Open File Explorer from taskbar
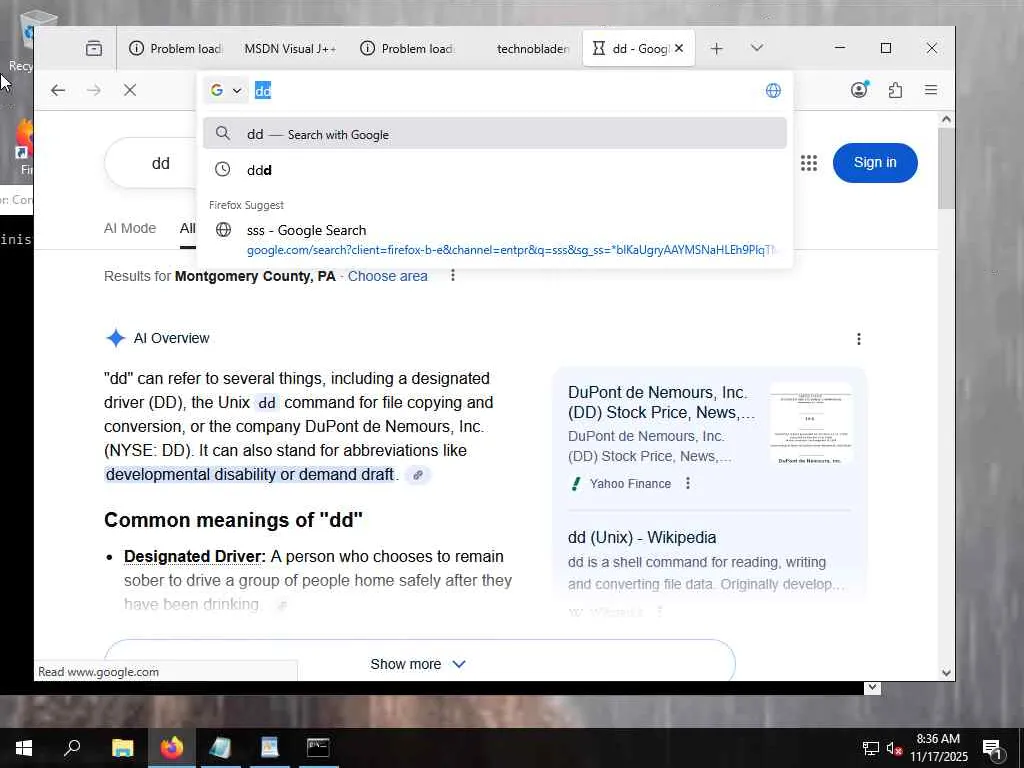Screen dimensions: 1024x768 [x=122, y=748]
